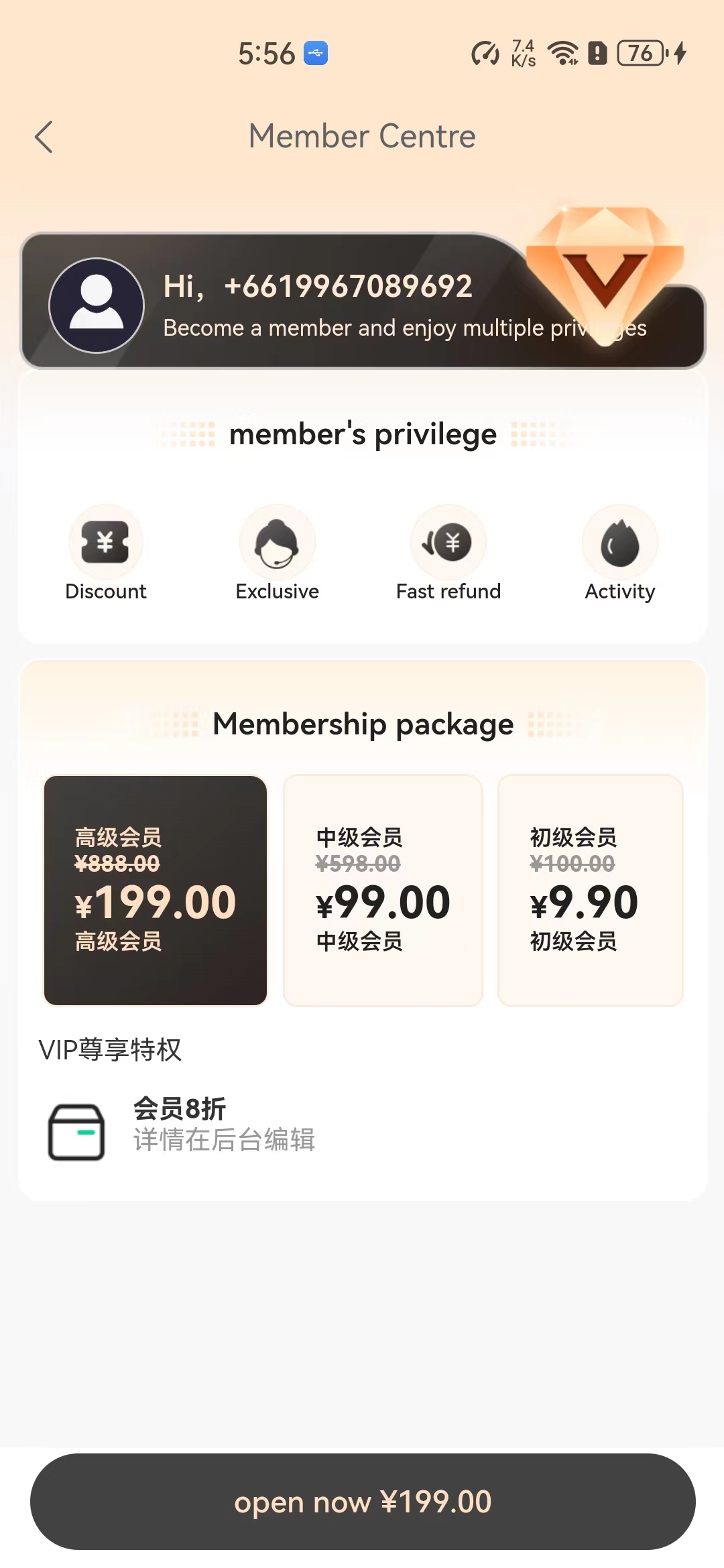724x1568 pixels.
Task: Tap the 会员8折 benefit entry
Action: pyautogui.click(x=224, y=1124)
